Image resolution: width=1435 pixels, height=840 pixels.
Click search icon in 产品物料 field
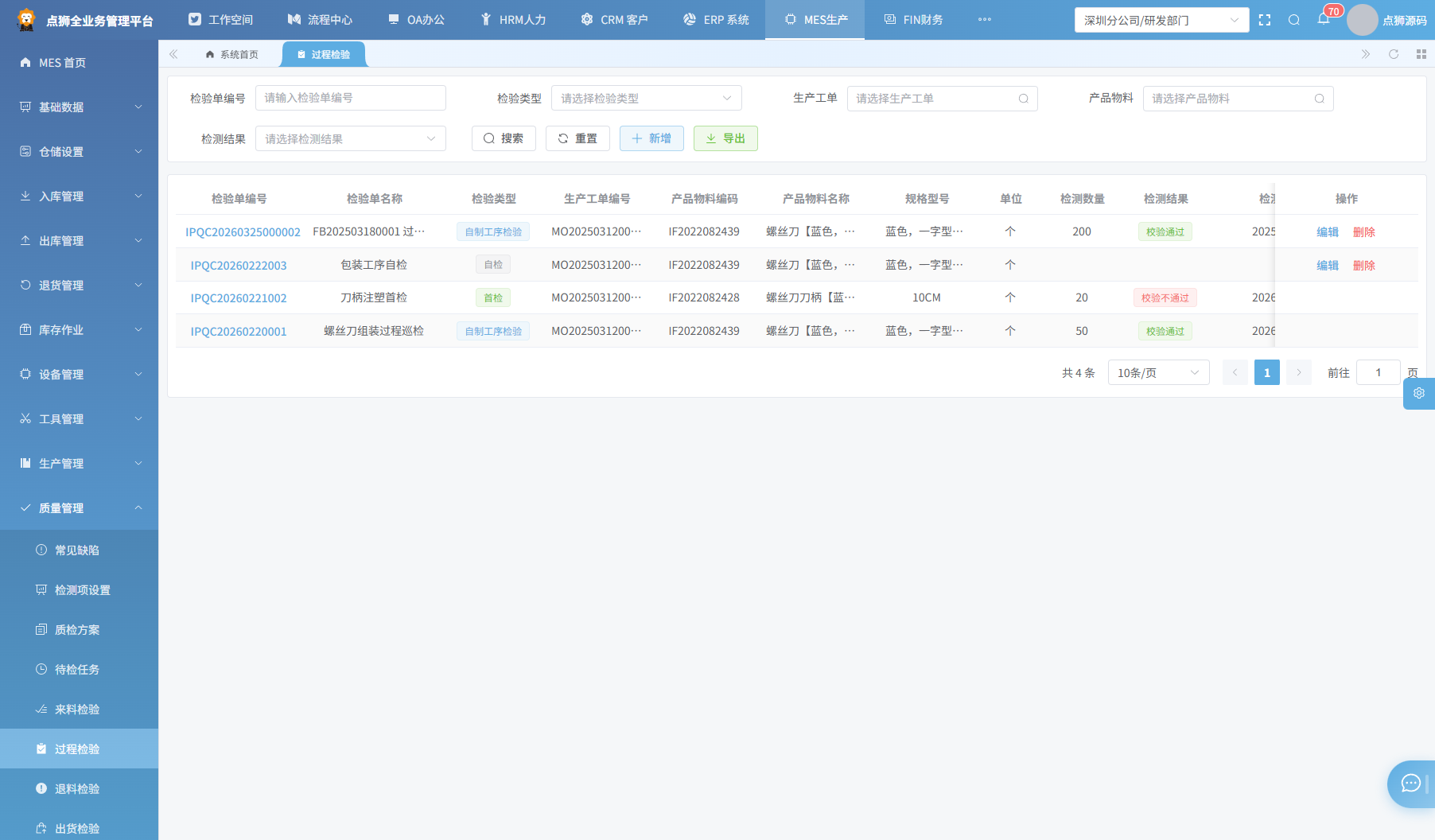pyautogui.click(x=1320, y=99)
